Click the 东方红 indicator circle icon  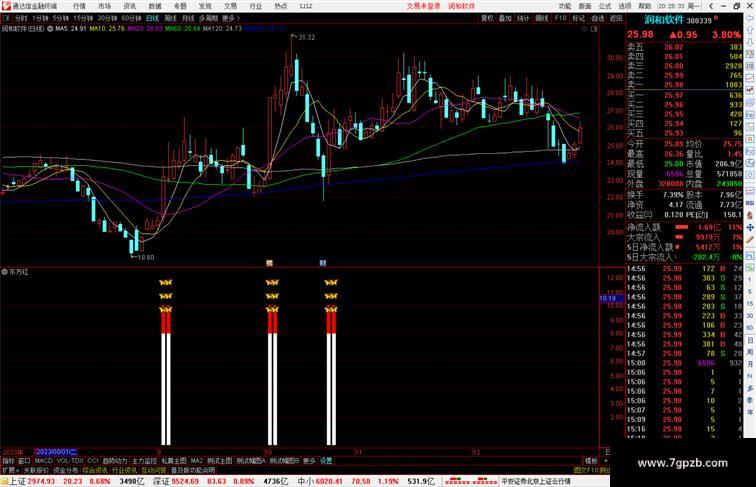click(4, 272)
